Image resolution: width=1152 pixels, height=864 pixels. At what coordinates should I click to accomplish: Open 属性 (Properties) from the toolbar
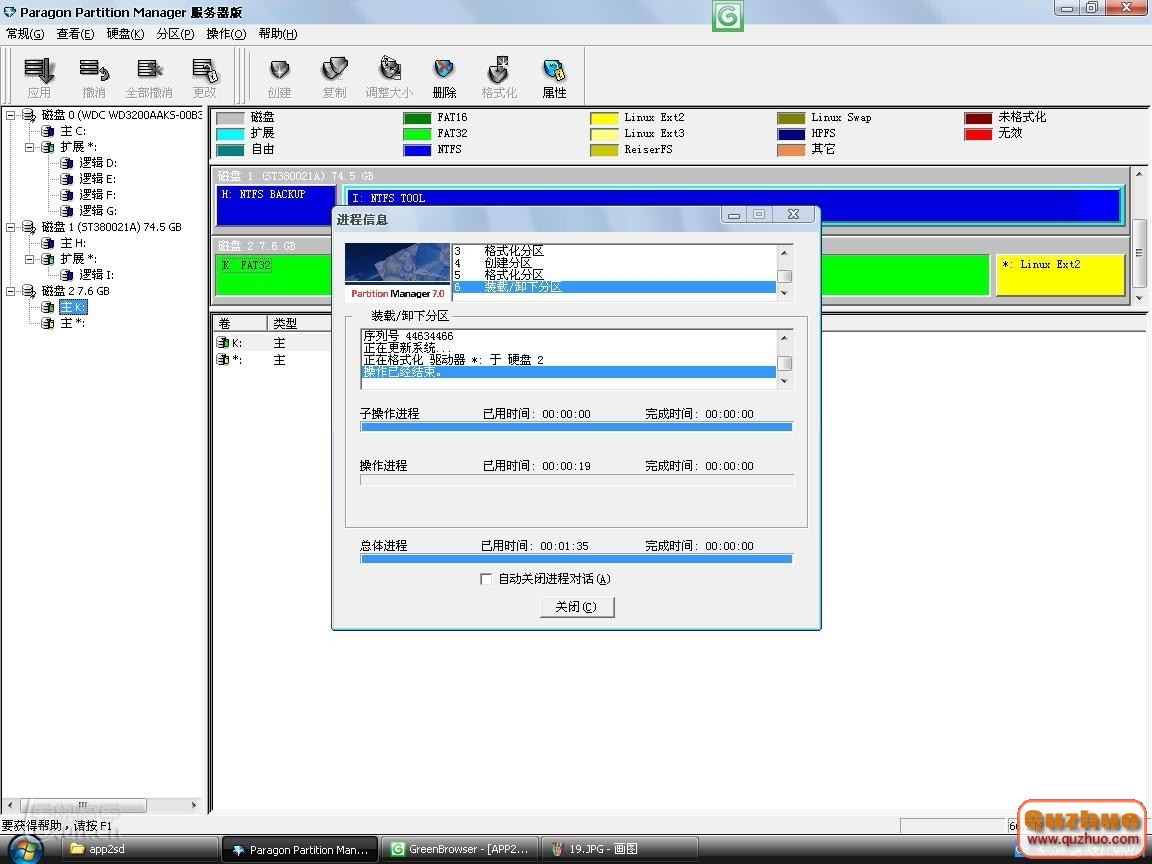tap(554, 71)
